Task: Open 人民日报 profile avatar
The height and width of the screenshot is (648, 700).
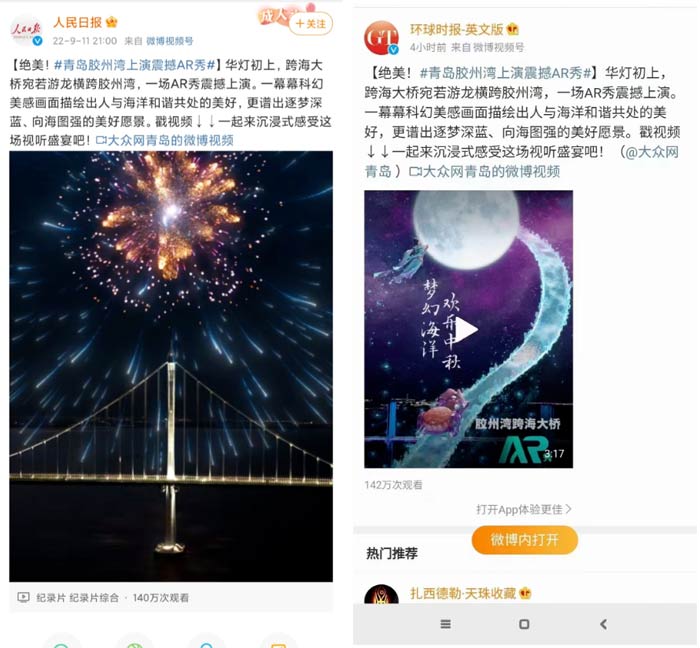Action: (26, 30)
